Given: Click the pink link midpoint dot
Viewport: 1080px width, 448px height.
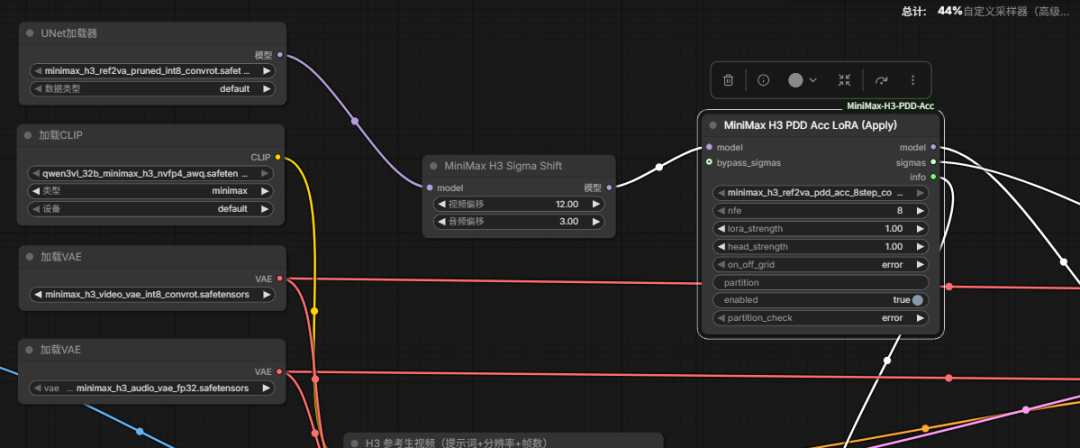Looking at the screenshot, I should (1026, 410).
